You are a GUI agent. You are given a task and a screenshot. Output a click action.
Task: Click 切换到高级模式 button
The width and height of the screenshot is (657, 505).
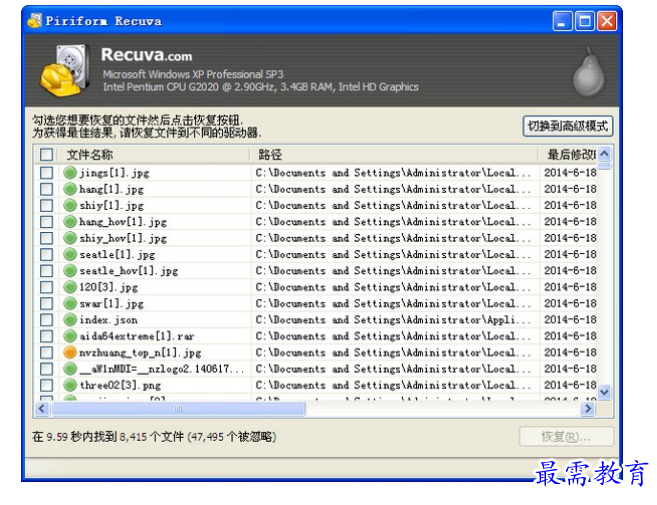coord(568,126)
